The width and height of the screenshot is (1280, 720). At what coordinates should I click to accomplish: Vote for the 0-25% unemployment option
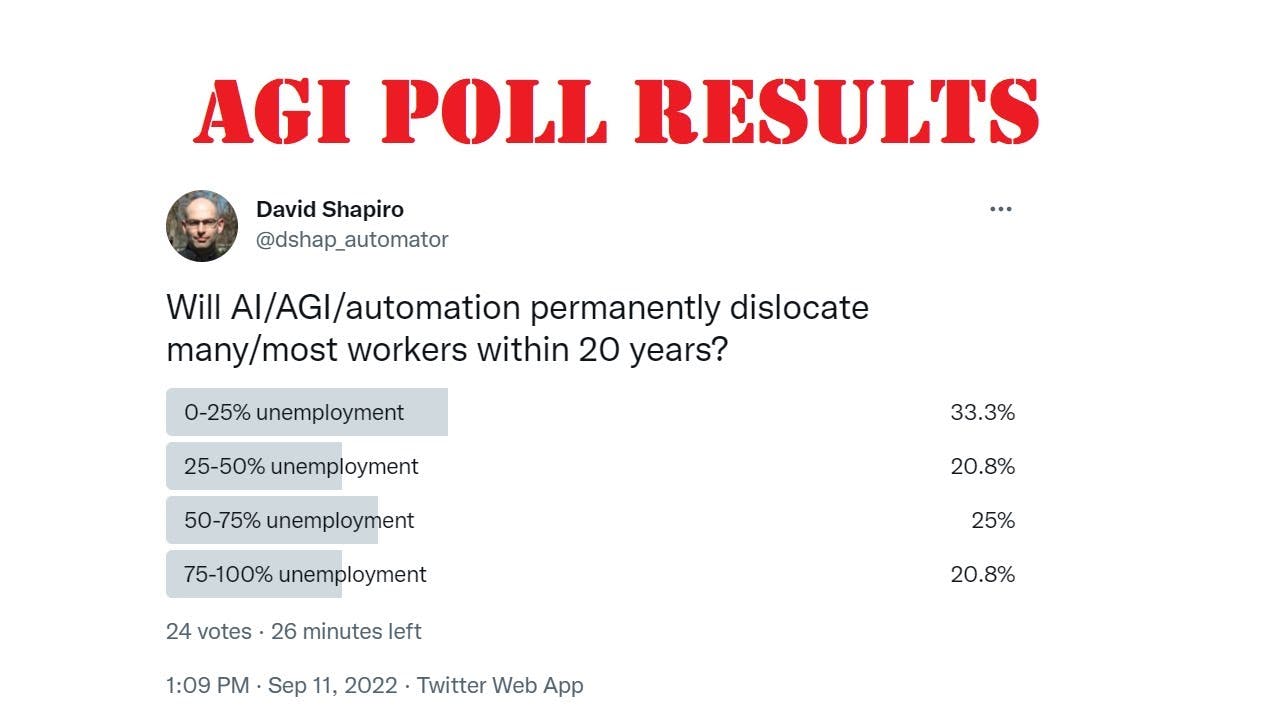307,411
